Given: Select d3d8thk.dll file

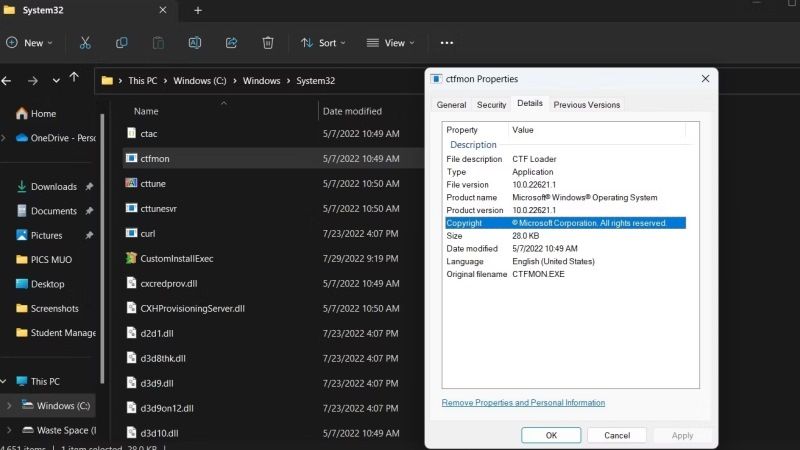Looking at the screenshot, I should tap(163, 359).
